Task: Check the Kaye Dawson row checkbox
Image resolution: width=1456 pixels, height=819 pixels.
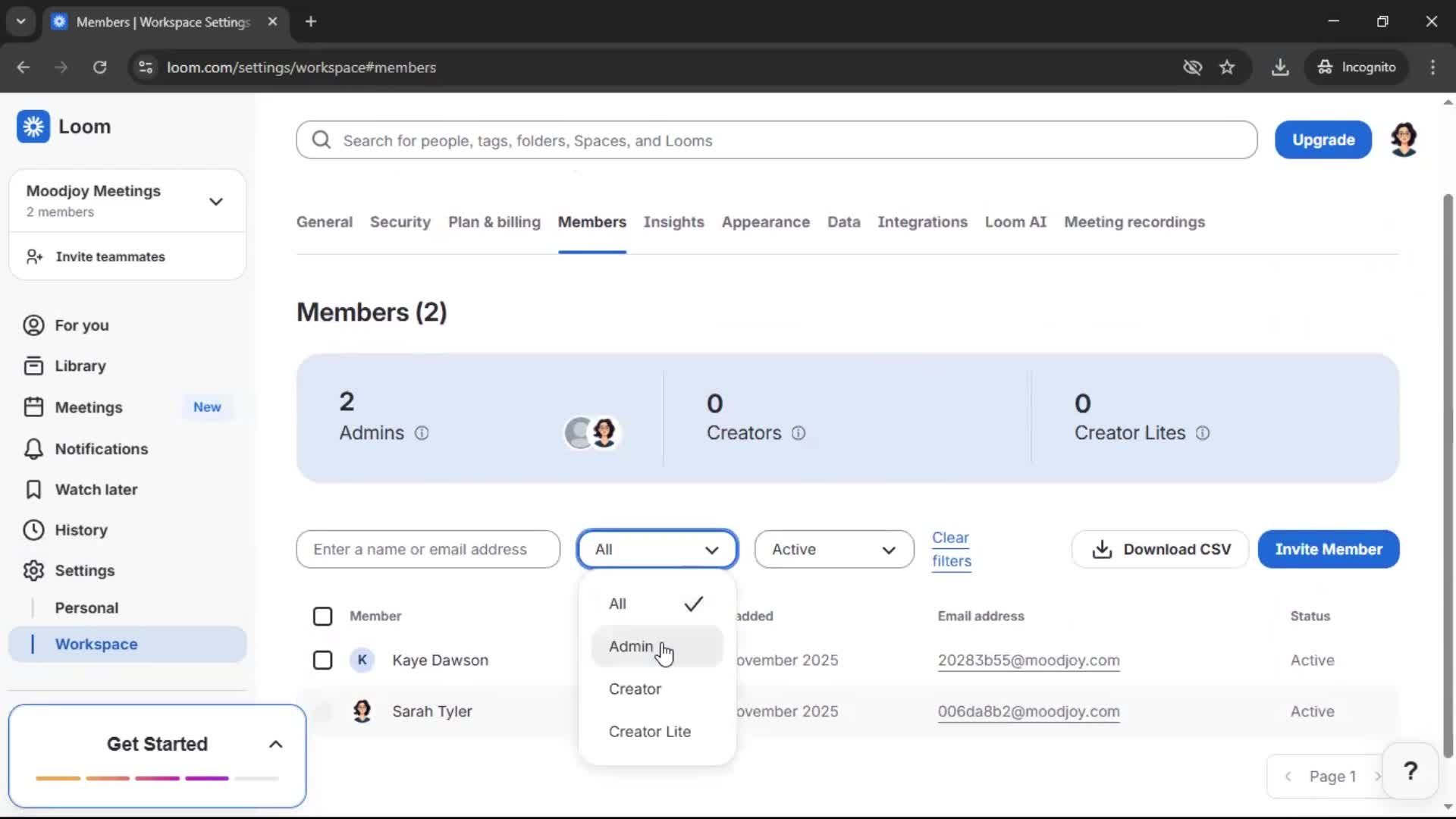Action: pos(322,661)
